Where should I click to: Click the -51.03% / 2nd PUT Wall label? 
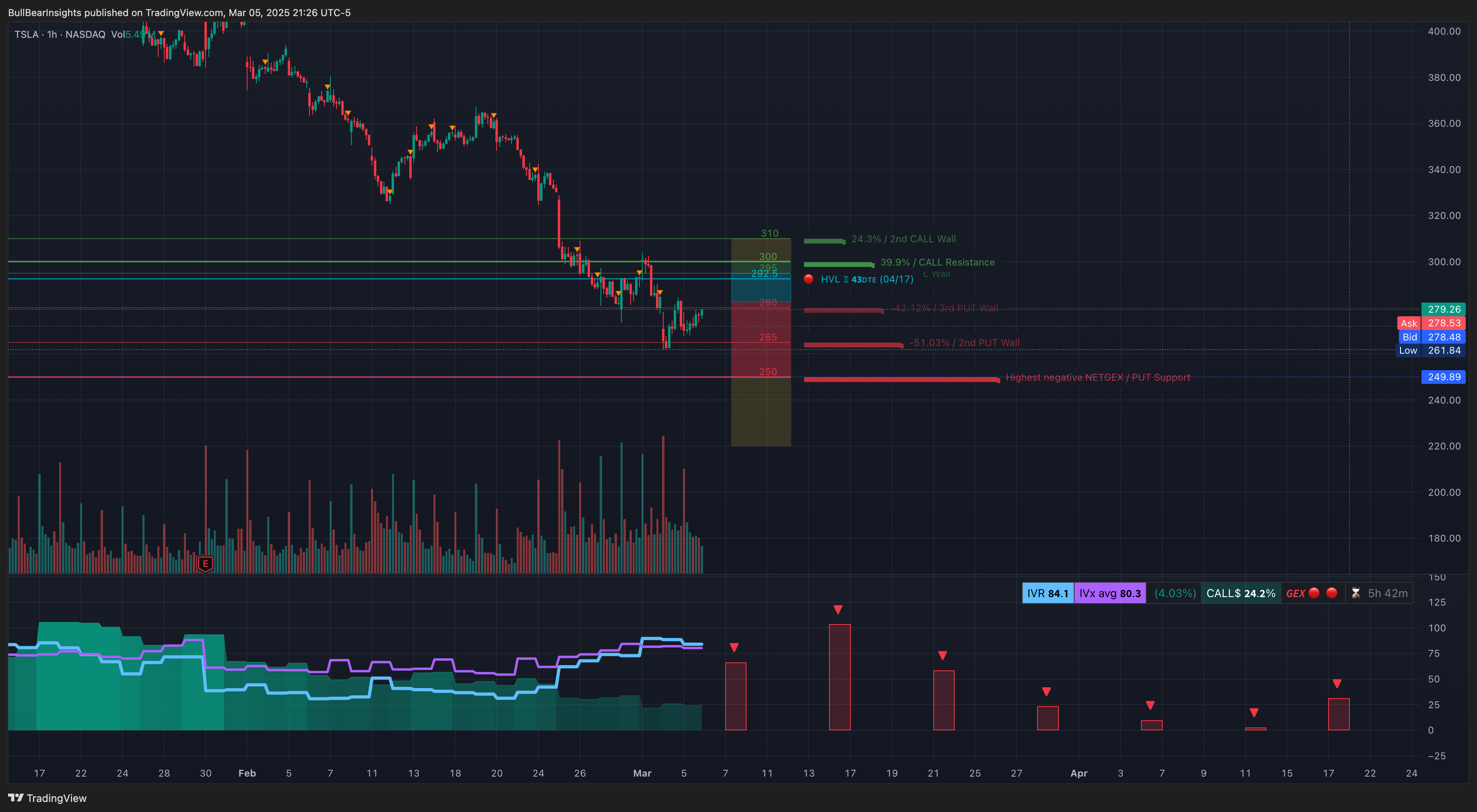tap(964, 343)
